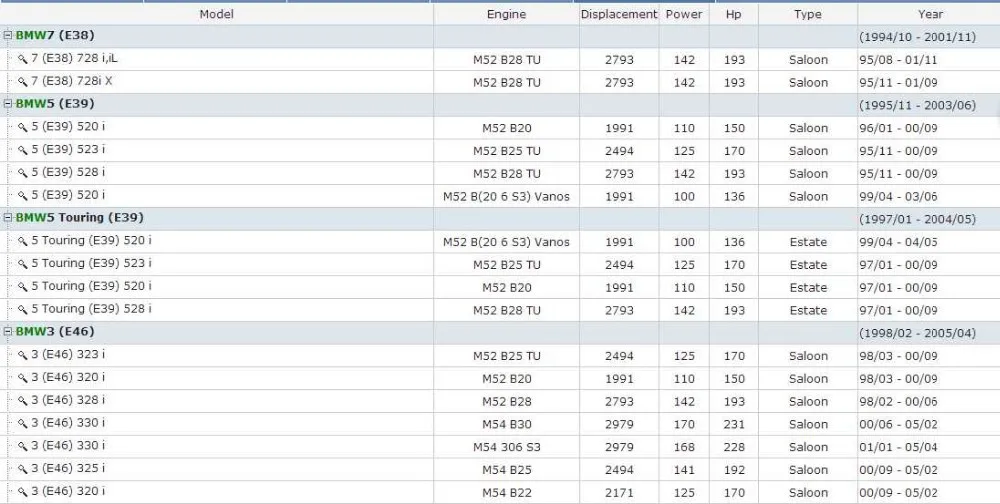Click year cell 01/01 - 05/04

click(x=898, y=447)
